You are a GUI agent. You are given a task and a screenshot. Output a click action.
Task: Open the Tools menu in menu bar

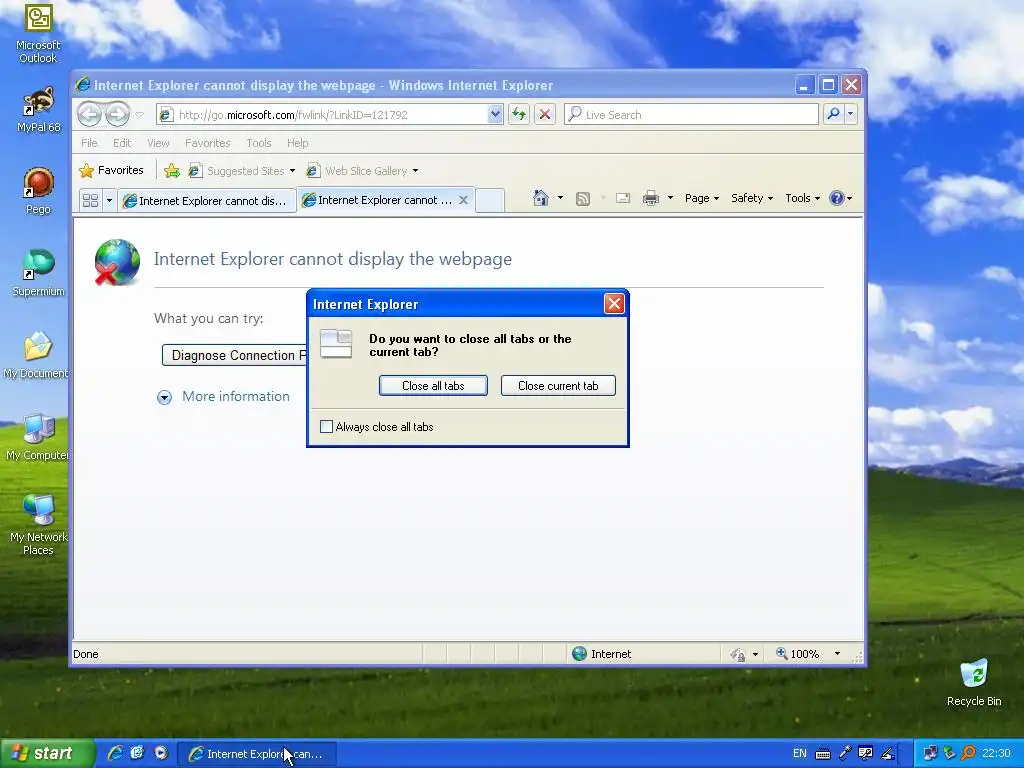tap(259, 143)
